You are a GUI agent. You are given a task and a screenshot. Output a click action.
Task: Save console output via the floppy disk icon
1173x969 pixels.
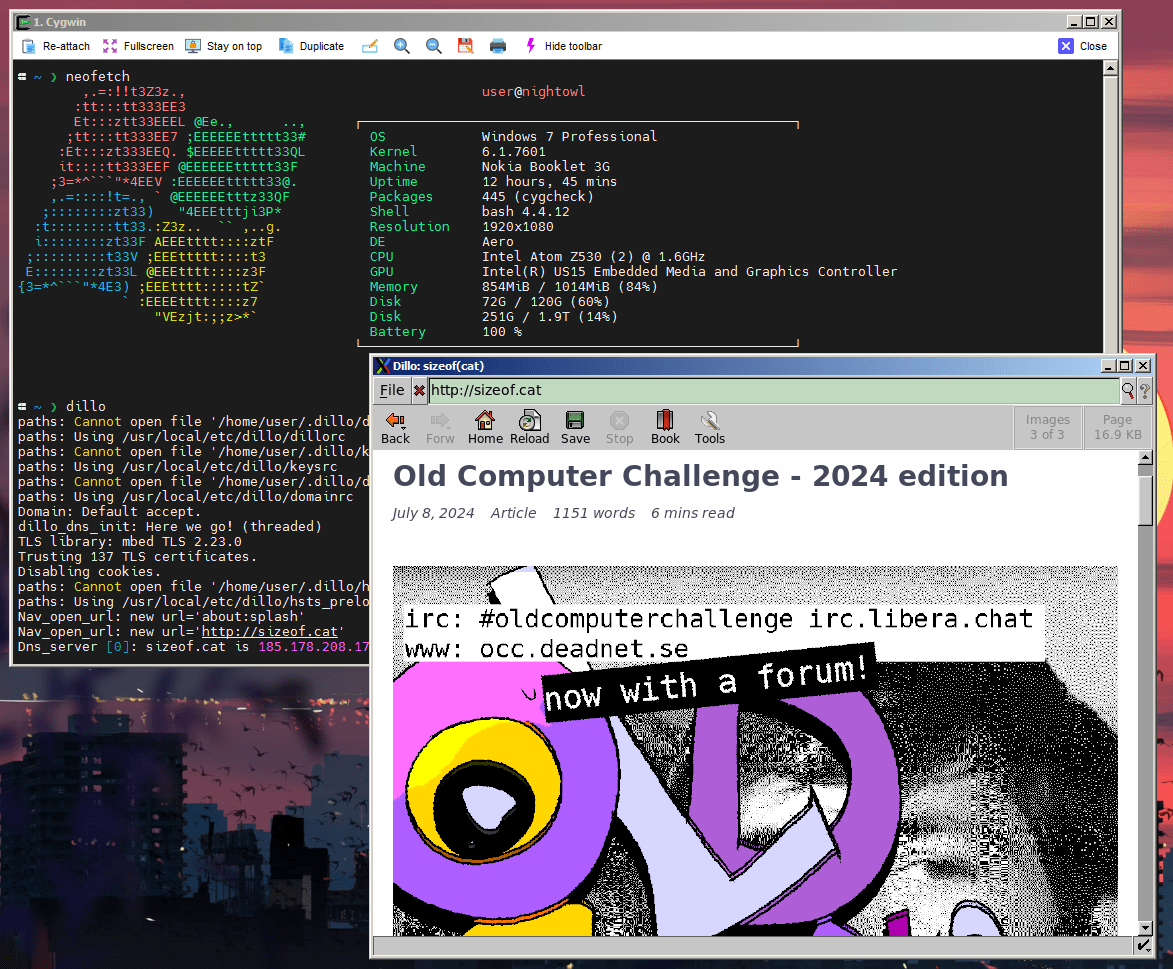coord(465,46)
